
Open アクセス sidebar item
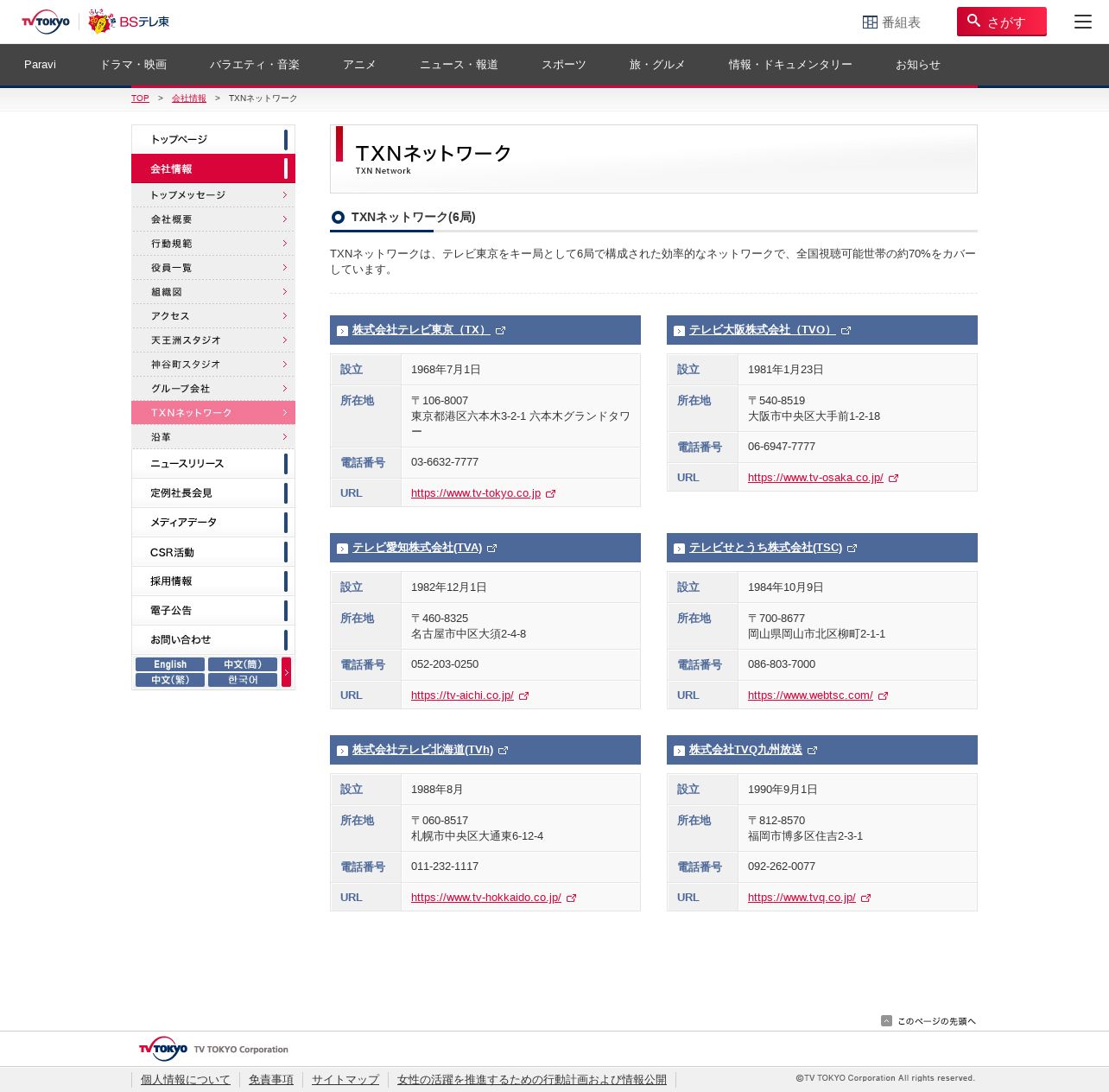[x=213, y=316]
